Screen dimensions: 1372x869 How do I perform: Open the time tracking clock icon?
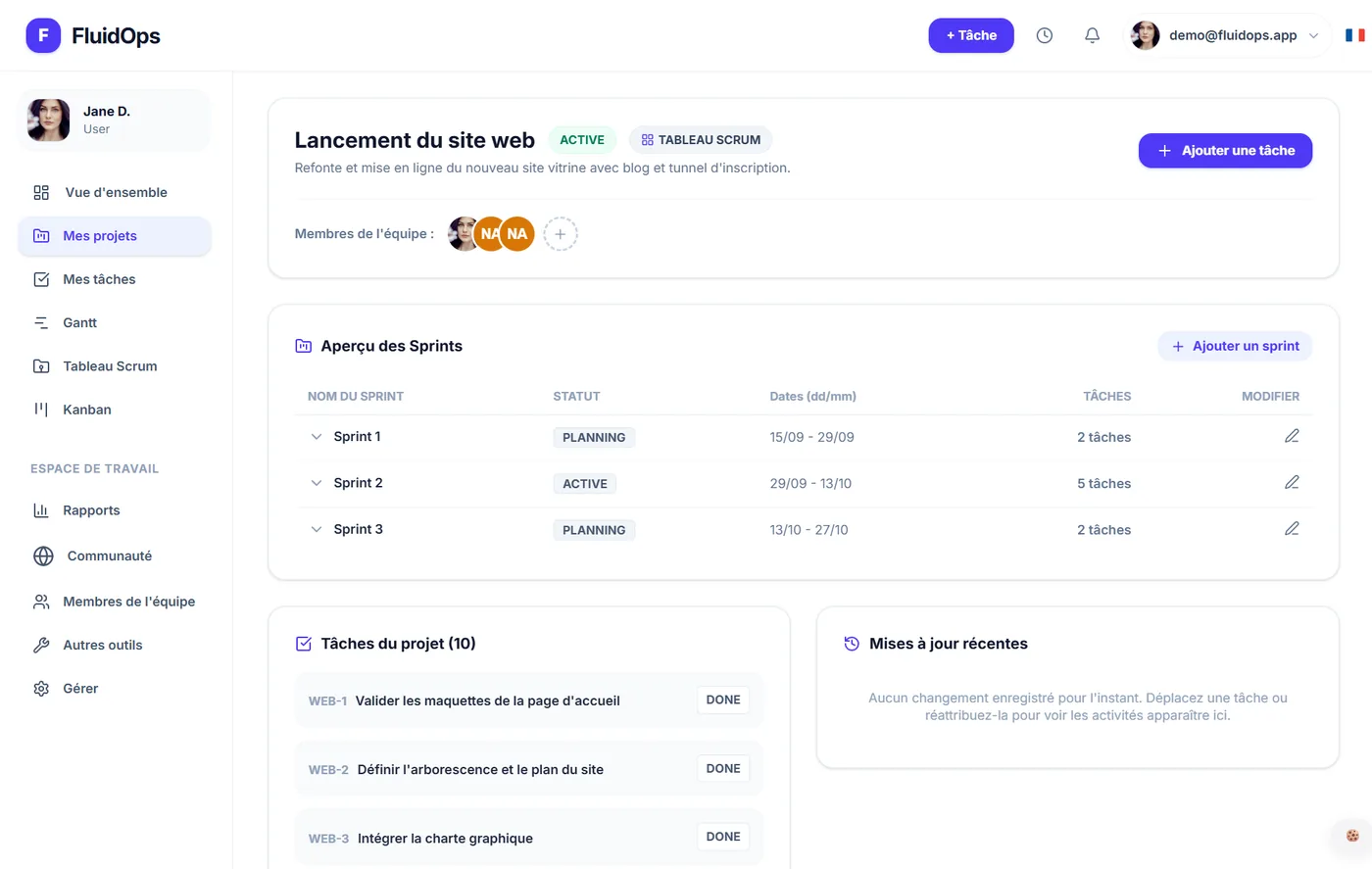click(1045, 35)
